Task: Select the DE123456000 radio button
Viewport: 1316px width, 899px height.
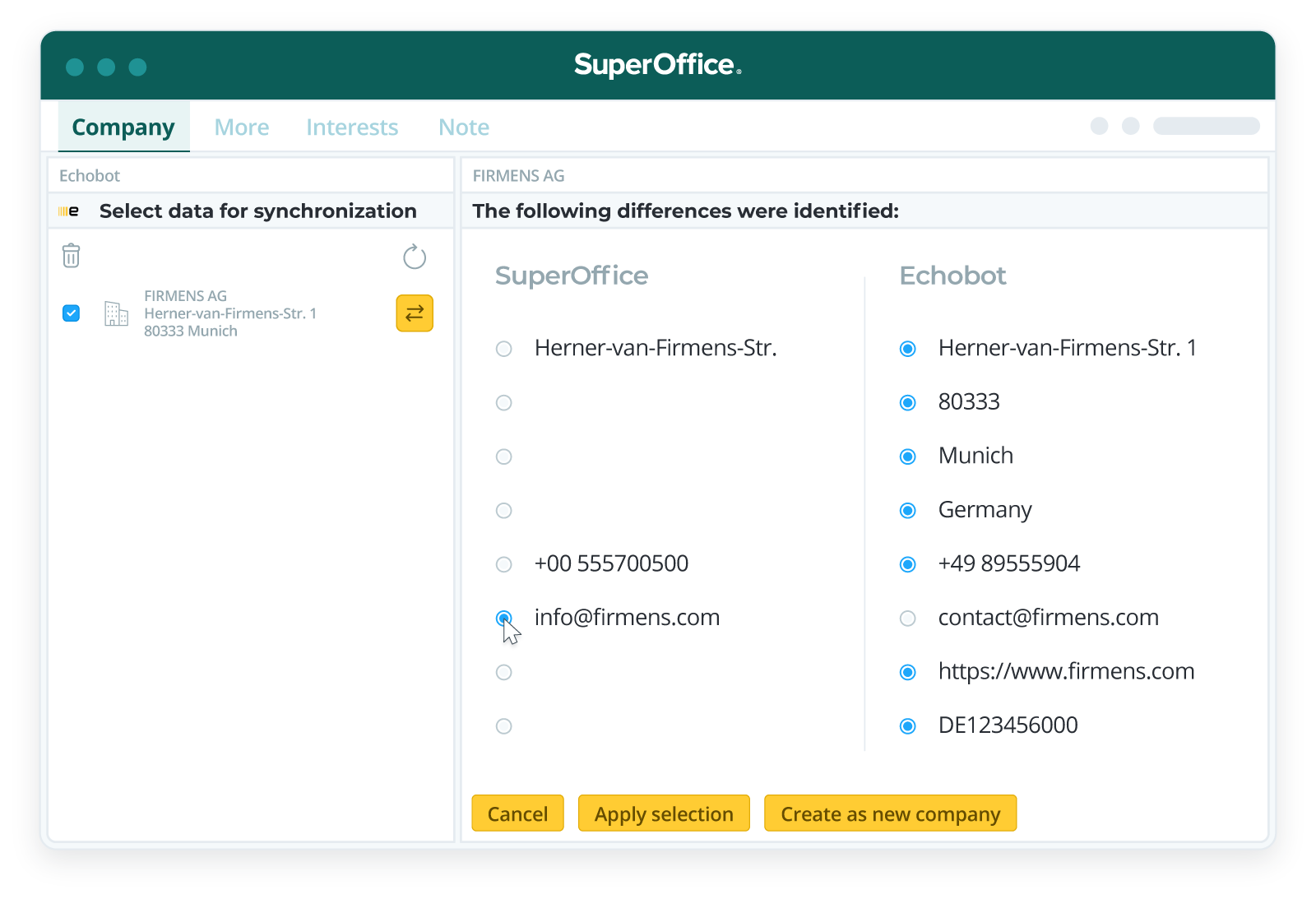Action: coord(907,725)
